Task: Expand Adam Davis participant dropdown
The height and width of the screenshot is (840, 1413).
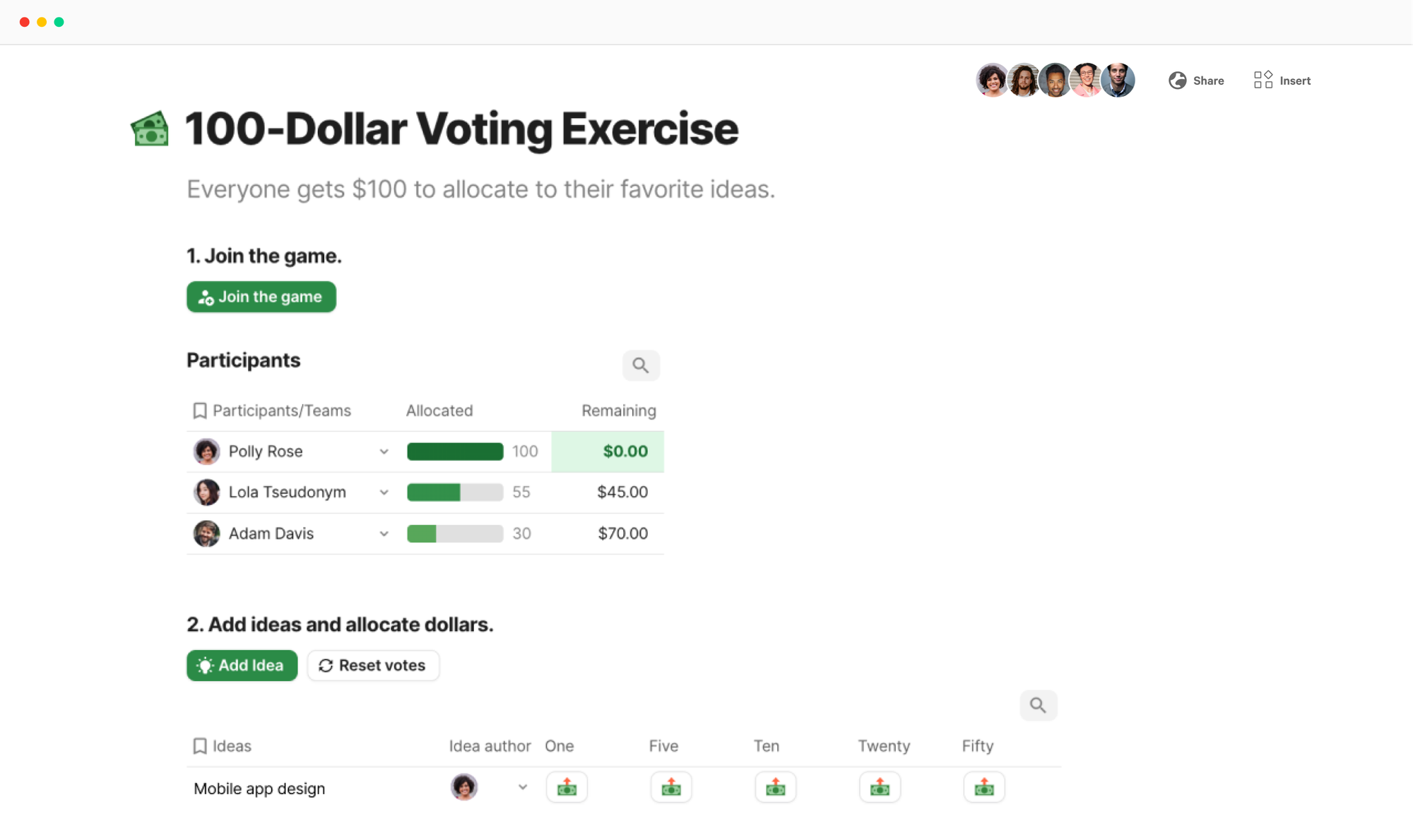Action: pyautogui.click(x=384, y=533)
